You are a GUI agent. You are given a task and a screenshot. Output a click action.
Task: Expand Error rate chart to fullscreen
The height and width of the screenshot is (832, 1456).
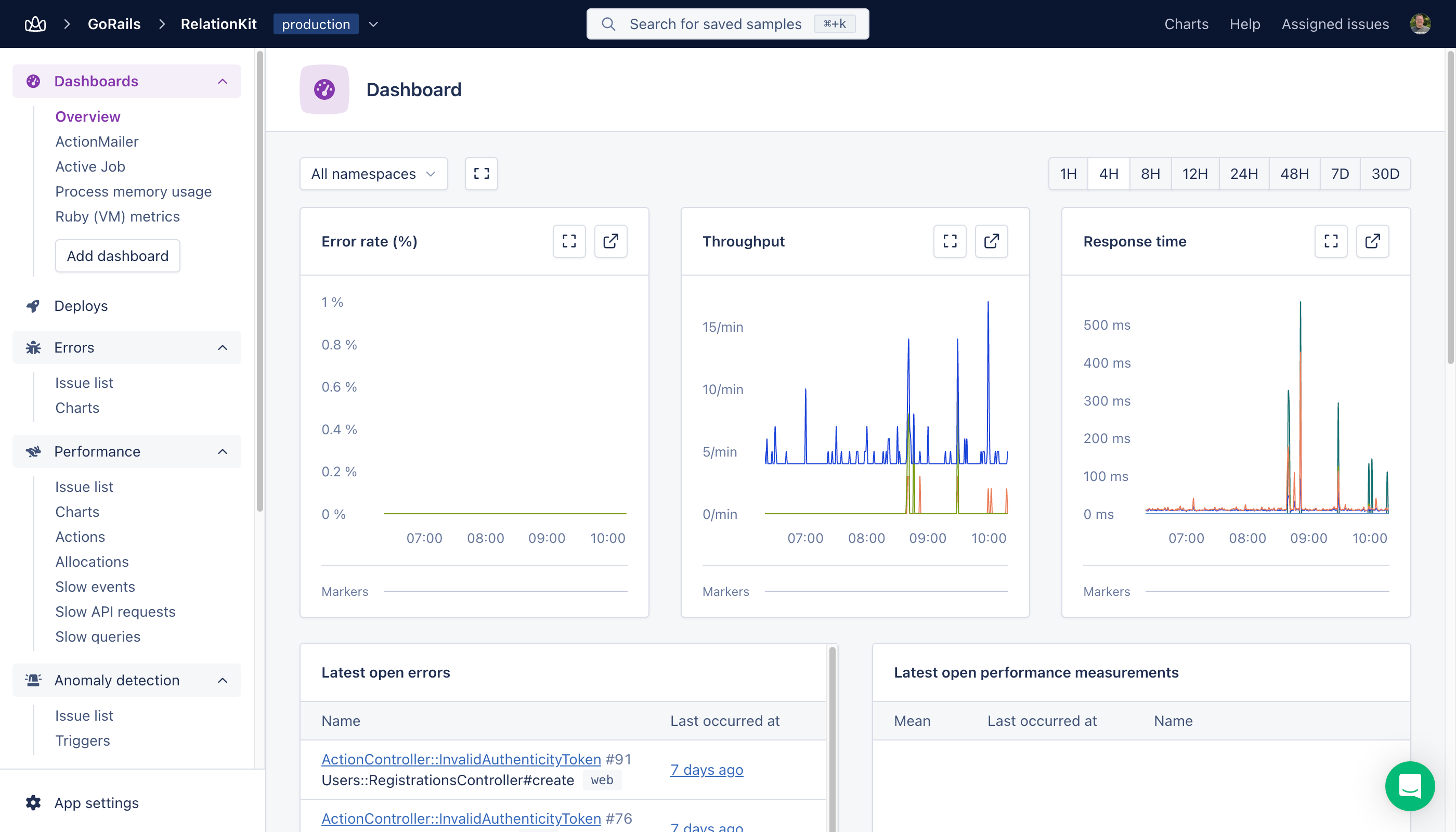[x=568, y=241]
